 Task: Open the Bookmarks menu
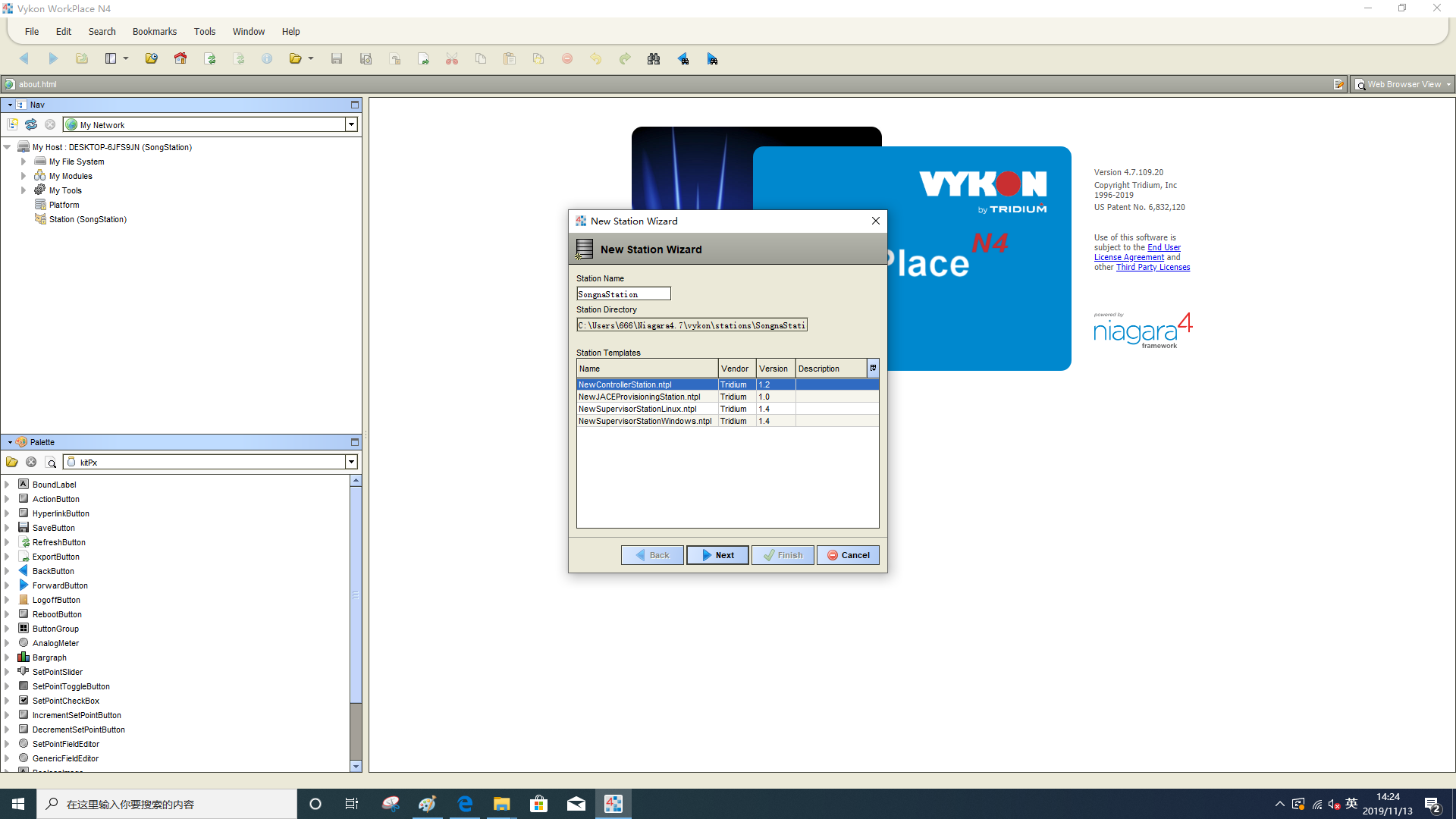(154, 32)
